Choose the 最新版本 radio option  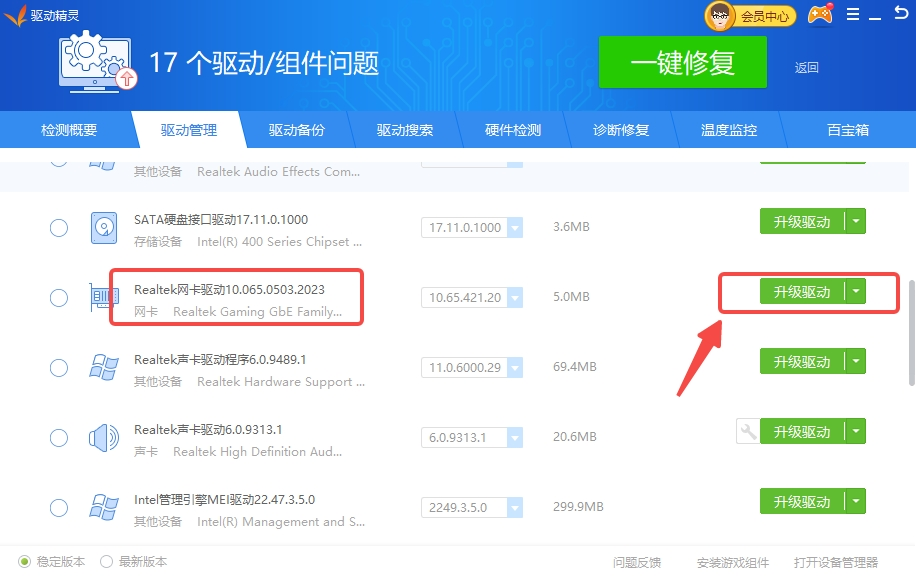[x=107, y=562]
